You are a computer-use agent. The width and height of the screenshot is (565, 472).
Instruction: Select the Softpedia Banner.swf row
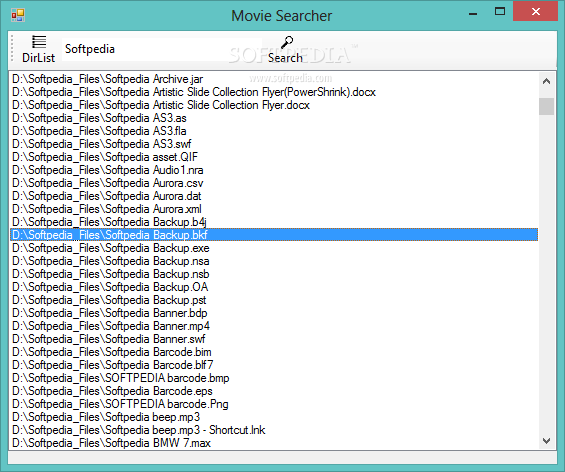click(x=274, y=339)
